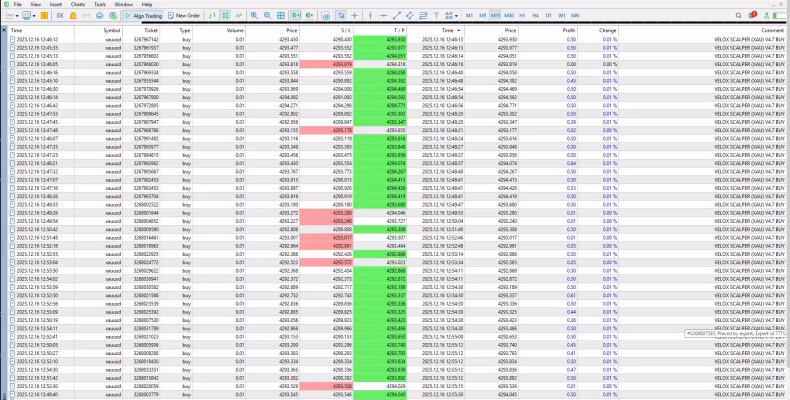Close the history panel with left X
The height and width of the screenshot is (400, 790).
4,30
